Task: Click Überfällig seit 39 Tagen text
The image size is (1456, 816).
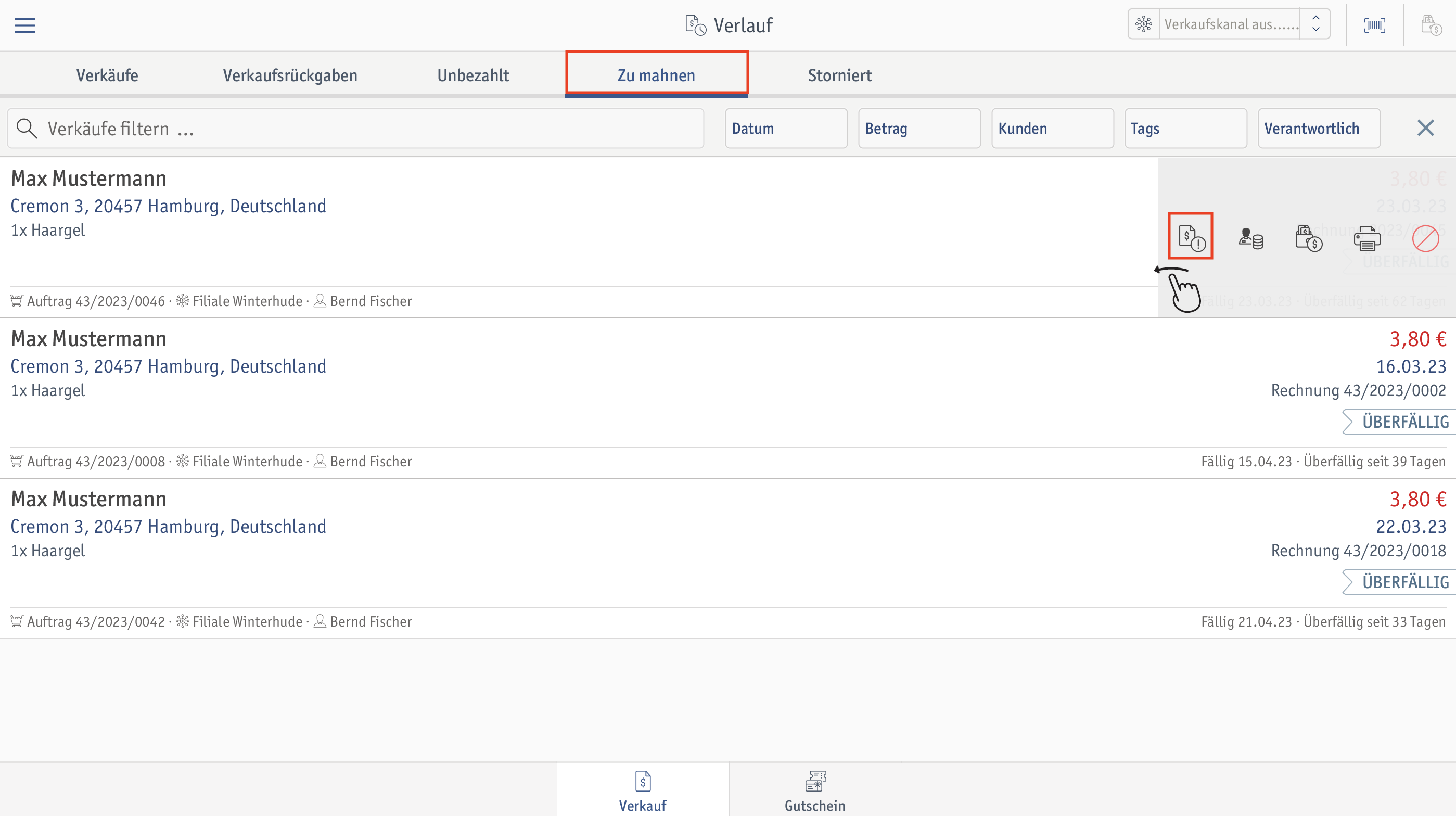Action: (x=1374, y=462)
